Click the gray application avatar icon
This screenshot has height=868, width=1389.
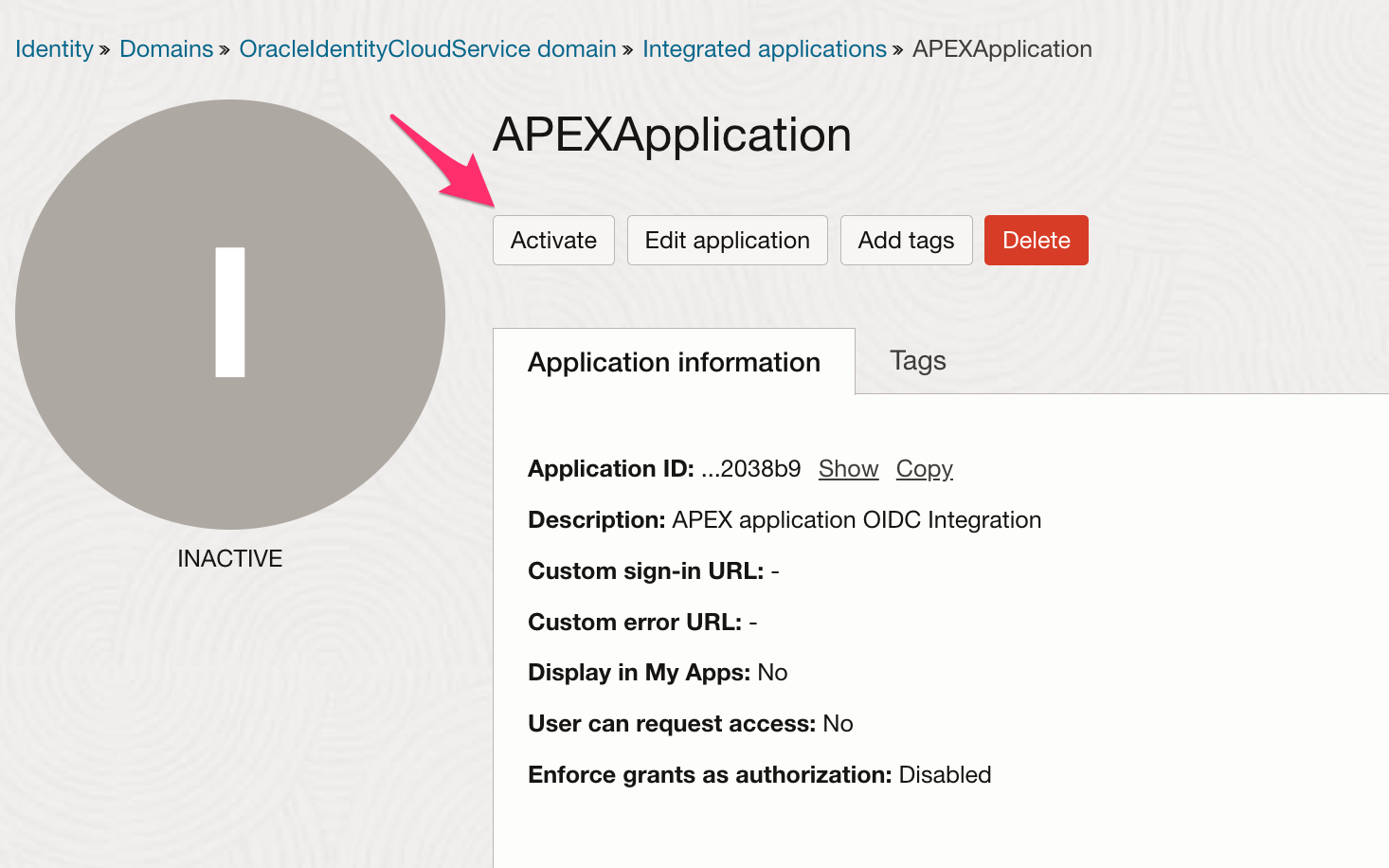click(x=230, y=314)
